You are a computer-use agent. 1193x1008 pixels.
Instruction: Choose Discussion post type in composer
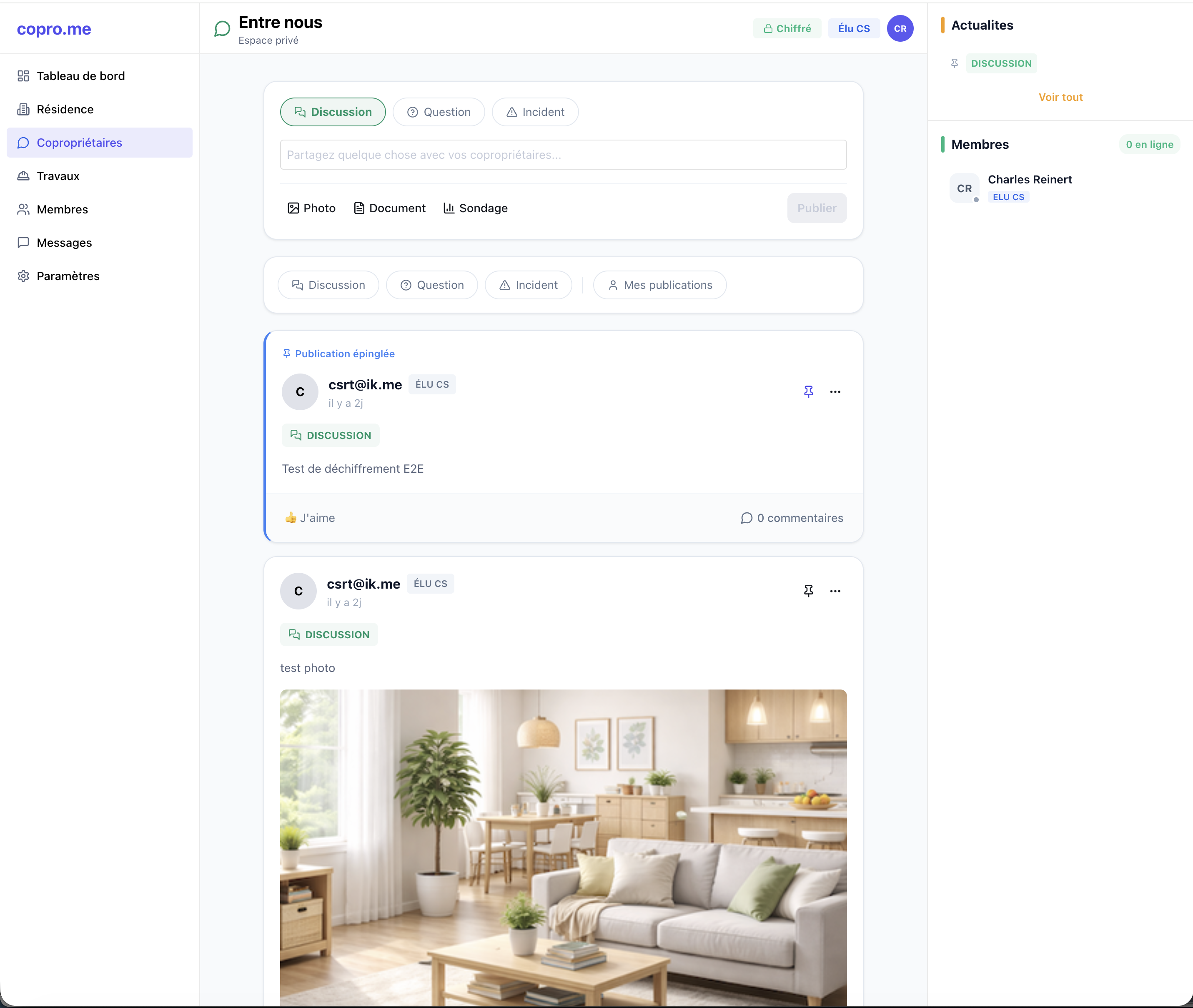pos(333,112)
